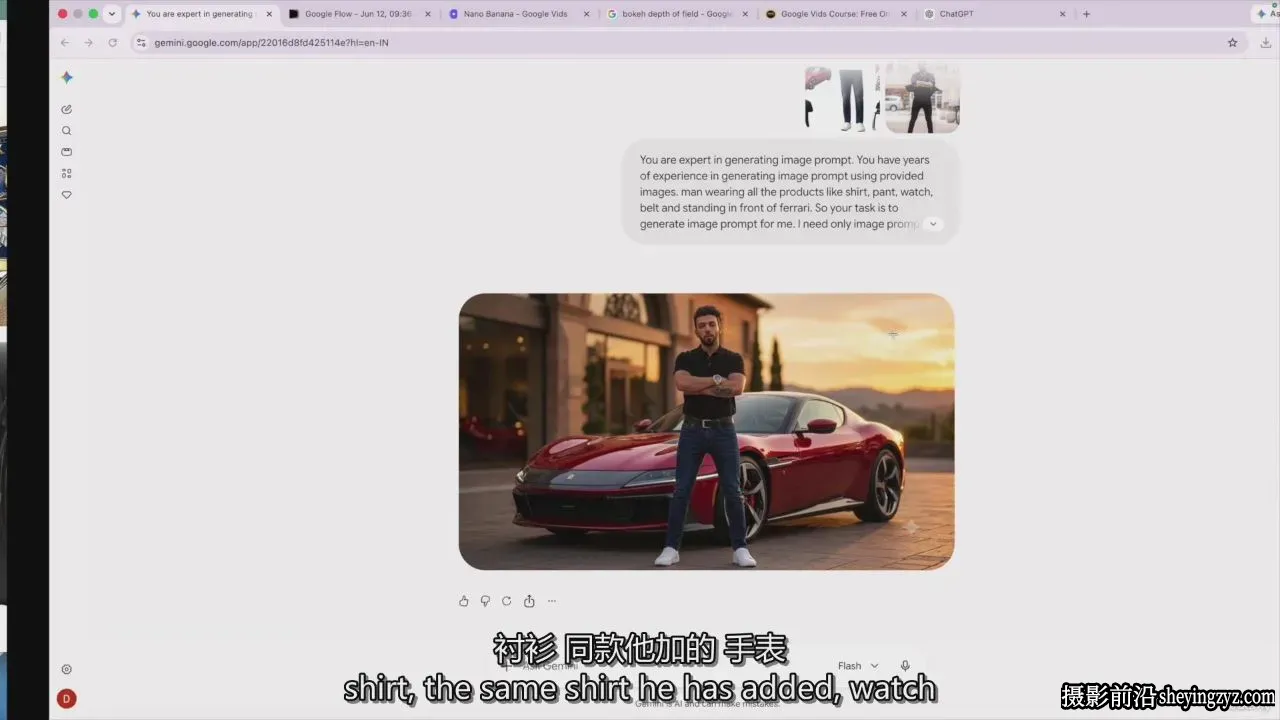
Task: Open the browser downloads icon
Action: (1266, 43)
